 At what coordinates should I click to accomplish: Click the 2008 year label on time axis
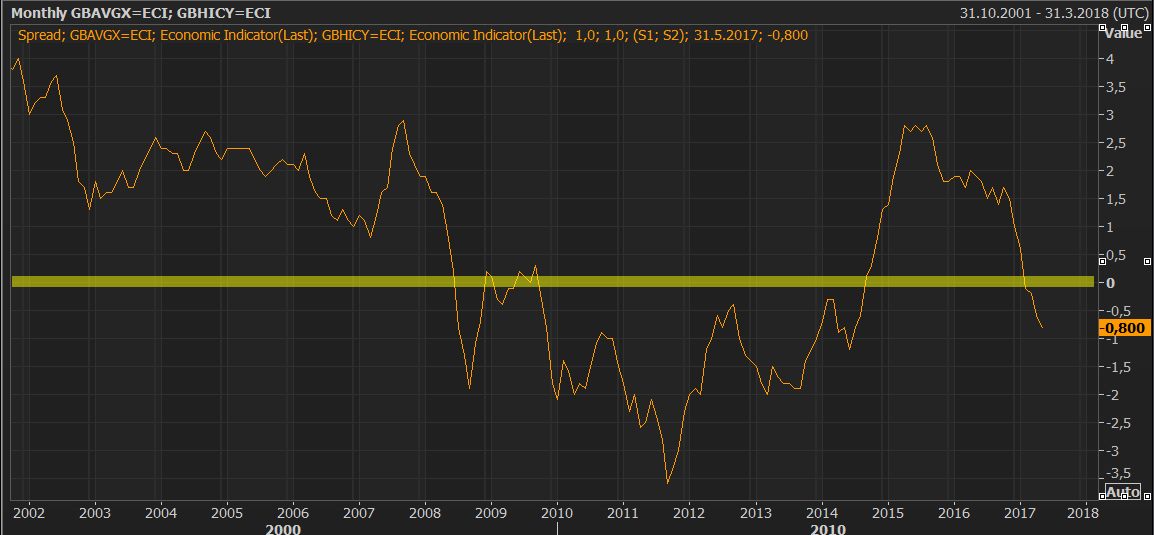[423, 512]
